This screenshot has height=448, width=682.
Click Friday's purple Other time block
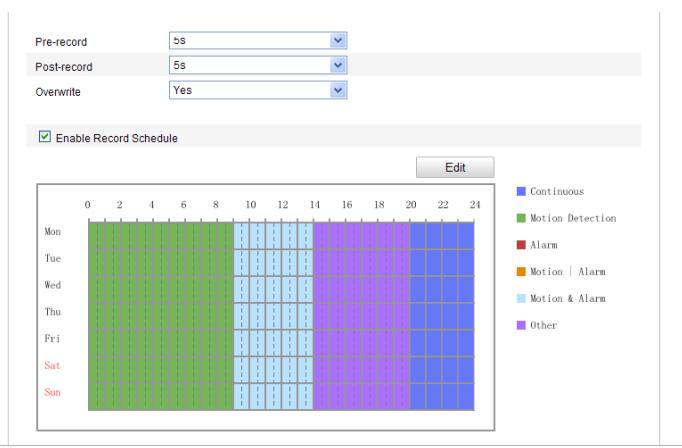(x=361, y=340)
